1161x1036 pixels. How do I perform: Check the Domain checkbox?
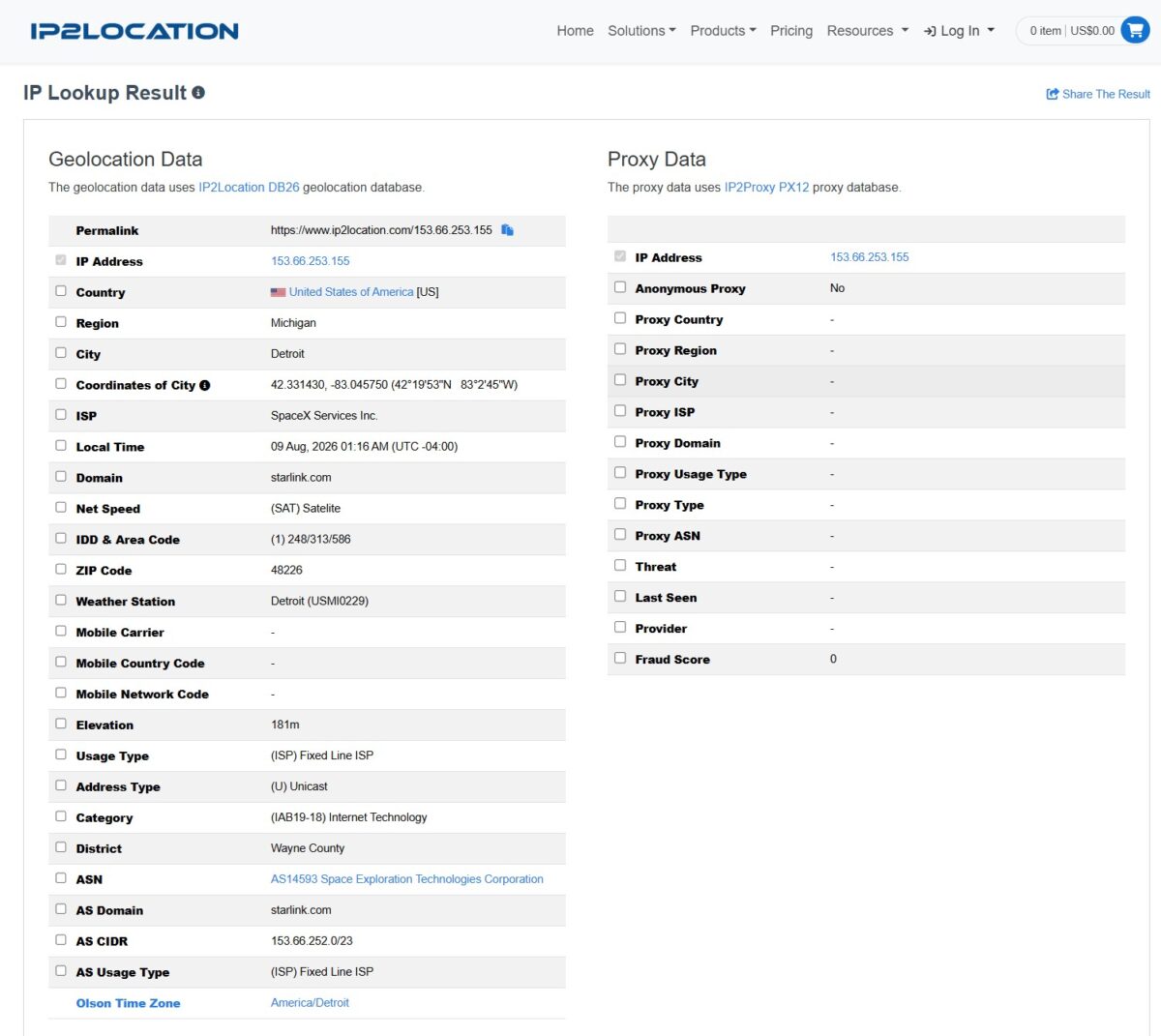(61, 477)
